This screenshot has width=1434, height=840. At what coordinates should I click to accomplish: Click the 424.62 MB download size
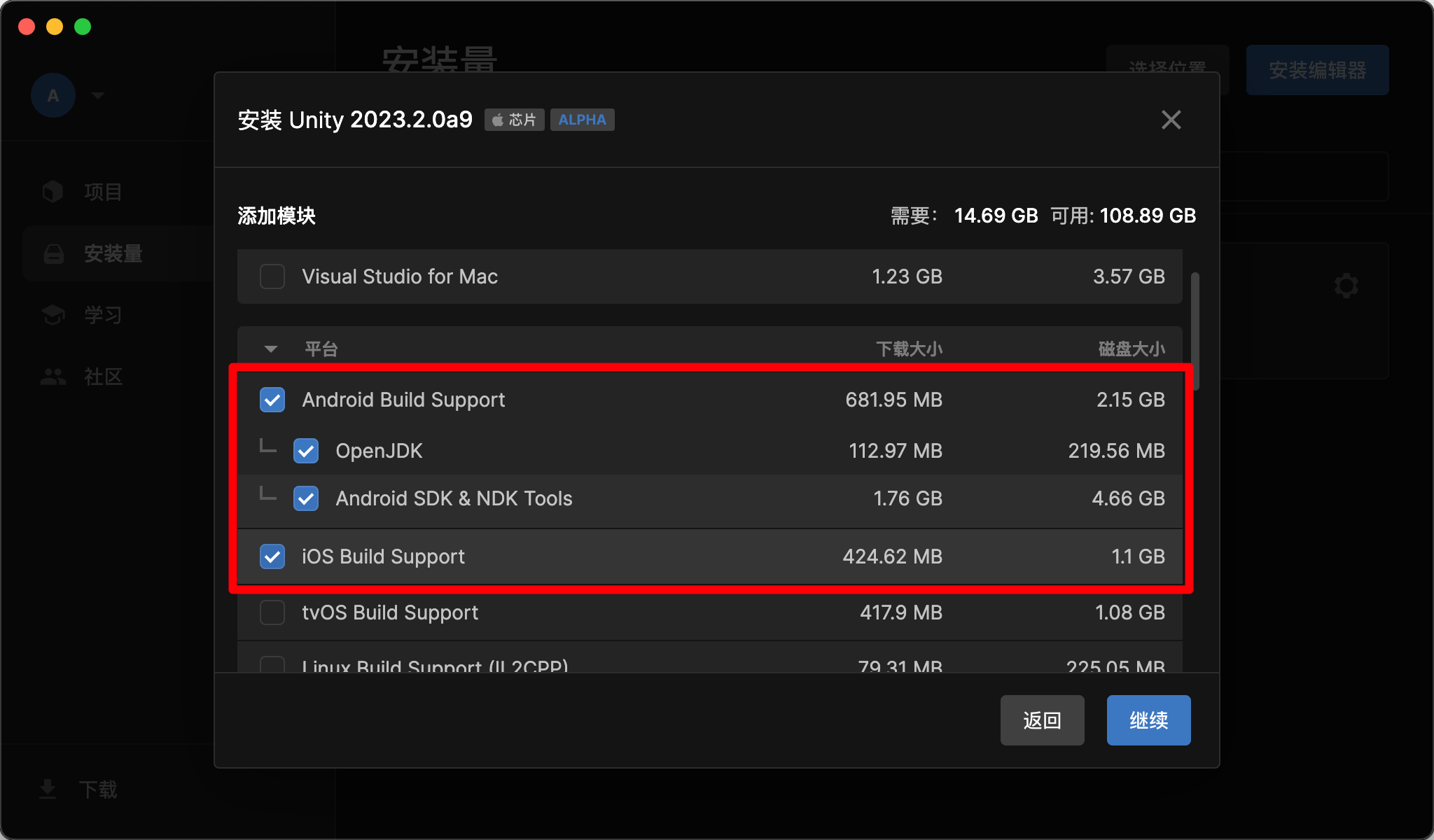tap(892, 556)
